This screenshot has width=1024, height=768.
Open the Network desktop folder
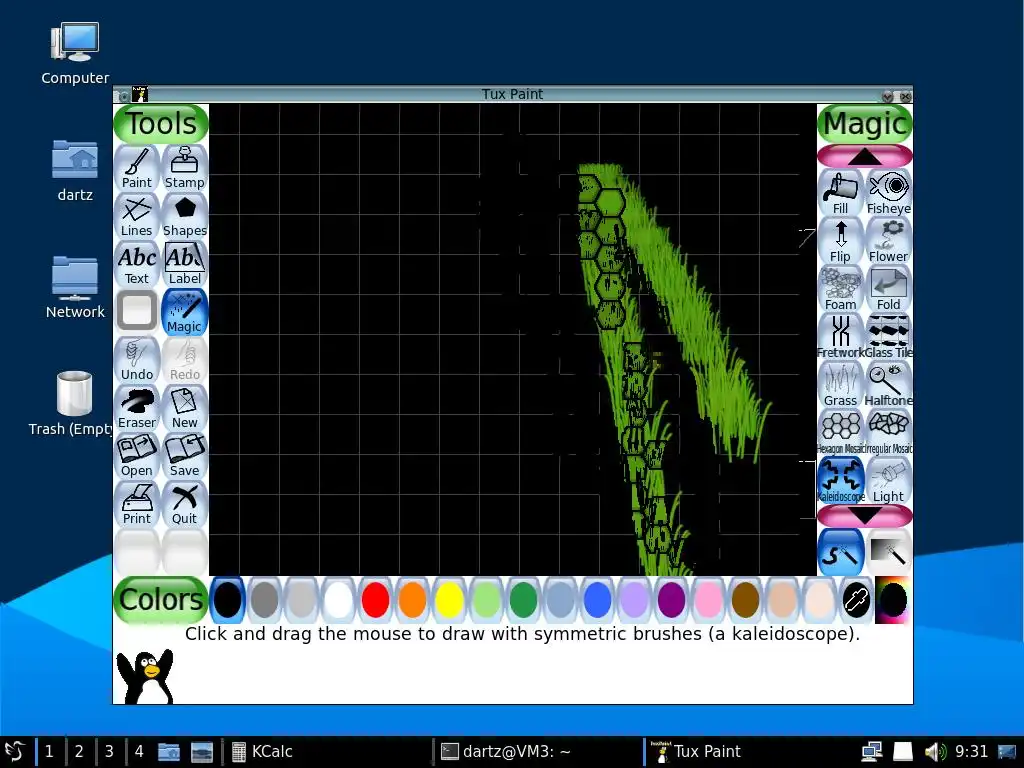[75, 287]
